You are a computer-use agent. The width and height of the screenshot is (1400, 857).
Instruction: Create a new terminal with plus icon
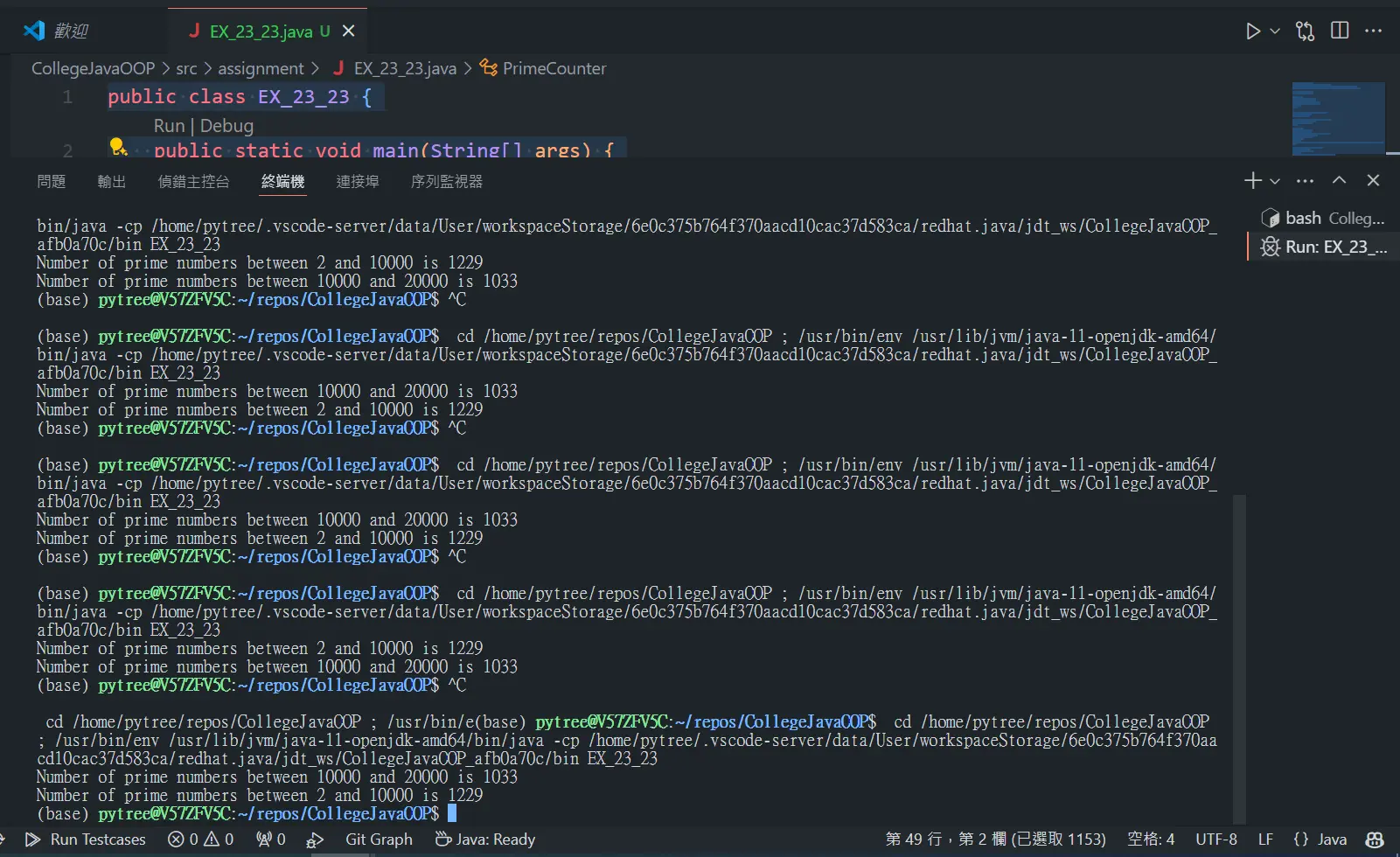click(x=1252, y=180)
